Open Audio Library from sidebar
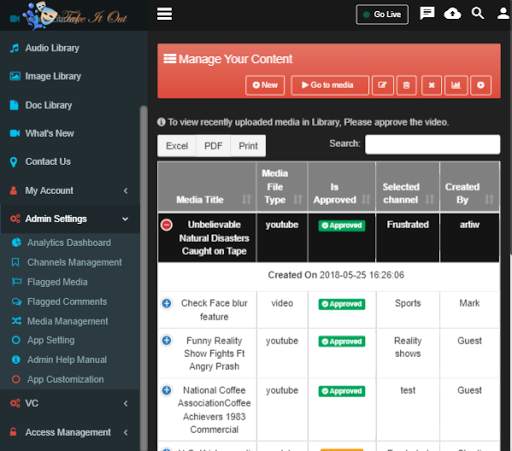Screen dimensions: 512x451 pyautogui.click(x=52, y=48)
